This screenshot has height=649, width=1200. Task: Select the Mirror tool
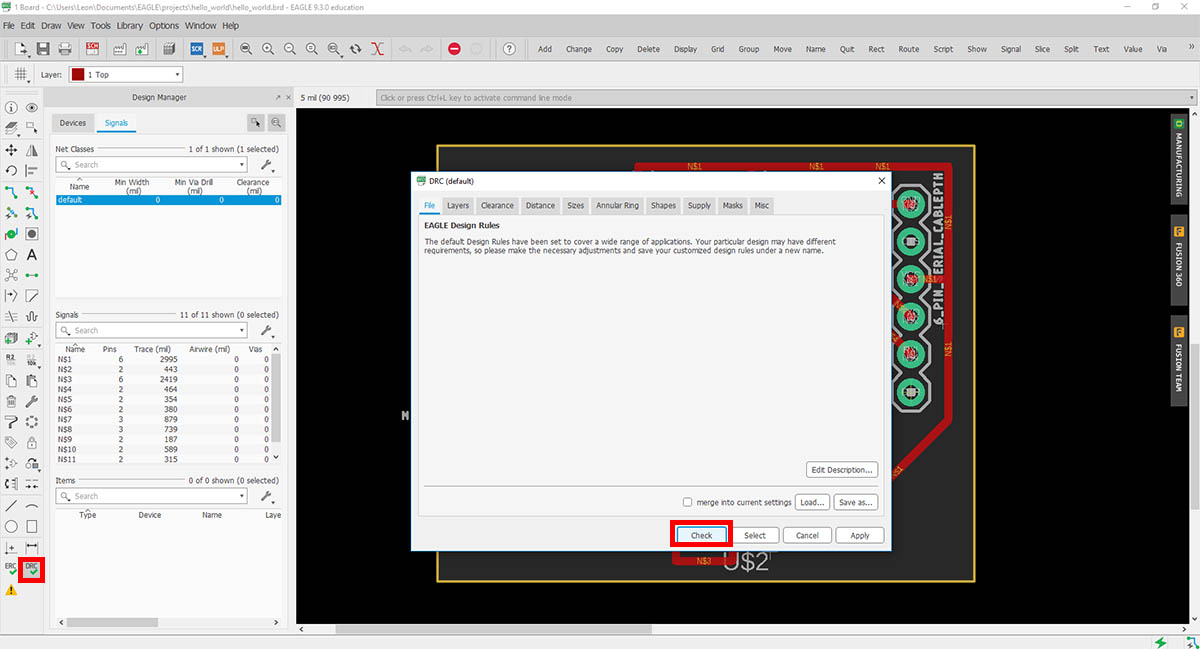pos(32,150)
